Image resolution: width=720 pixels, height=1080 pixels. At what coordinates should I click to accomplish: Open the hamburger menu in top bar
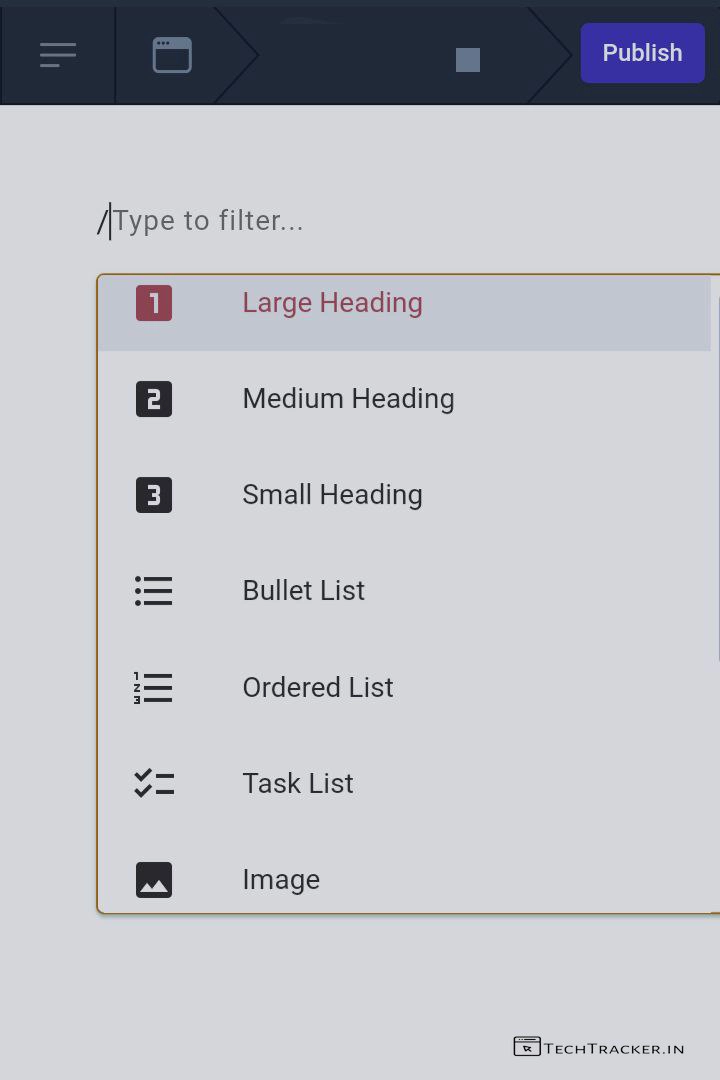(x=58, y=55)
